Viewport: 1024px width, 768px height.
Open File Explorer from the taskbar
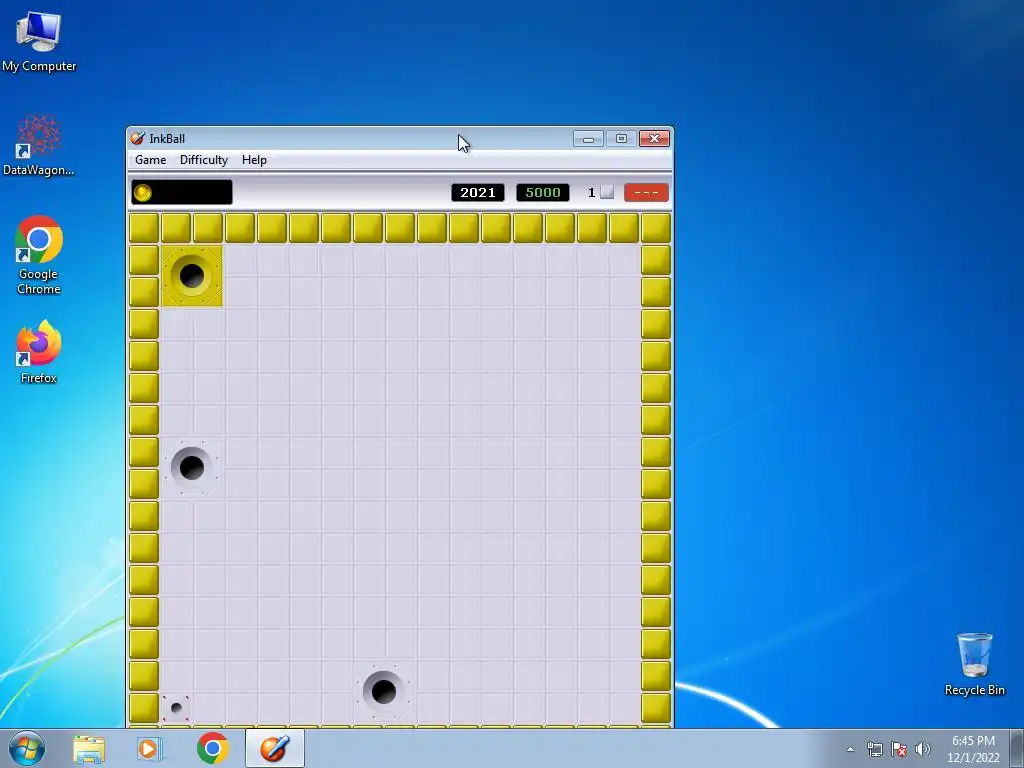tap(89, 749)
